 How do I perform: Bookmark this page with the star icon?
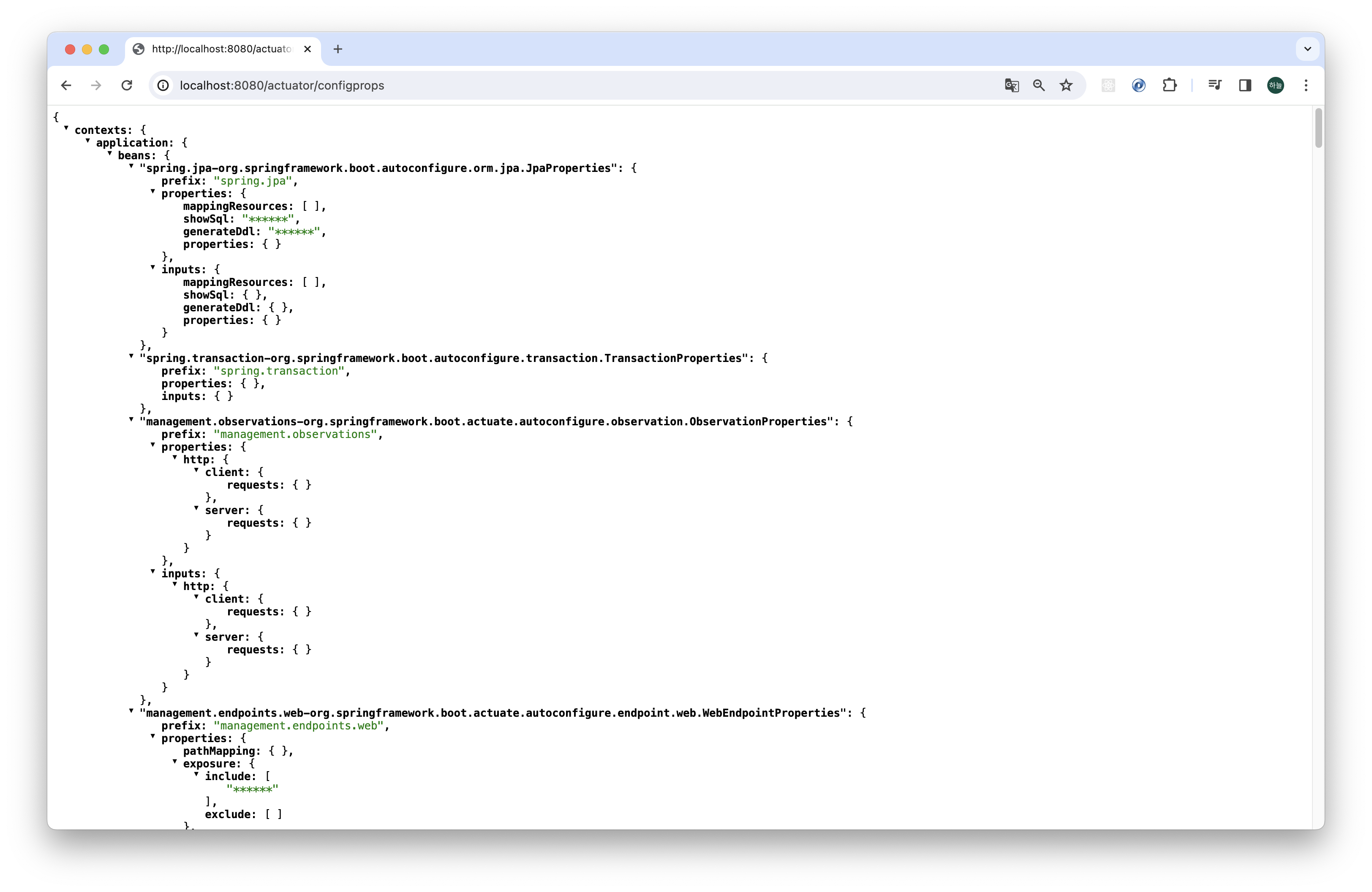point(1066,85)
